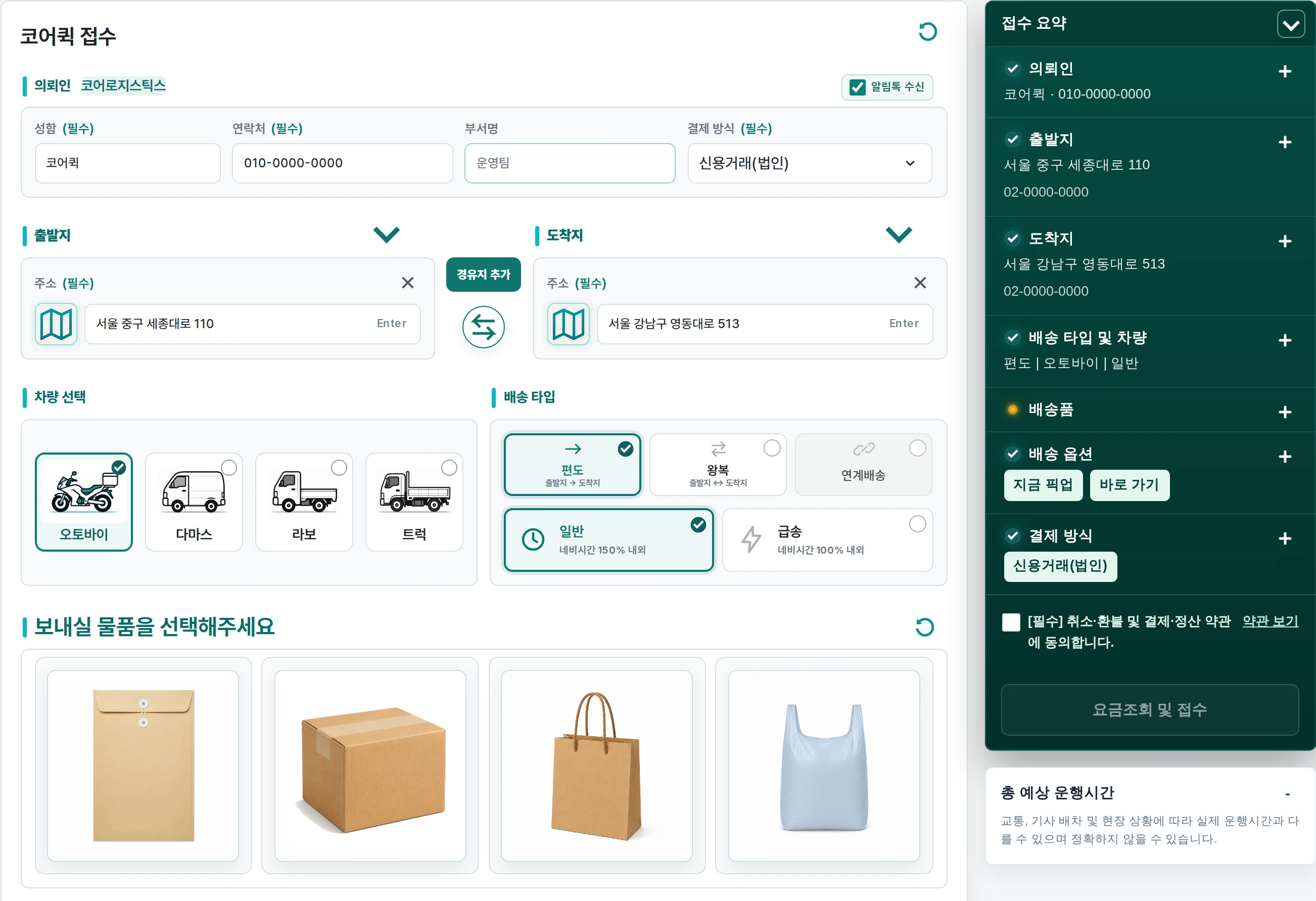Select the cardboard box item thumbnail
This screenshot has height=901, width=1316.
[x=370, y=765]
